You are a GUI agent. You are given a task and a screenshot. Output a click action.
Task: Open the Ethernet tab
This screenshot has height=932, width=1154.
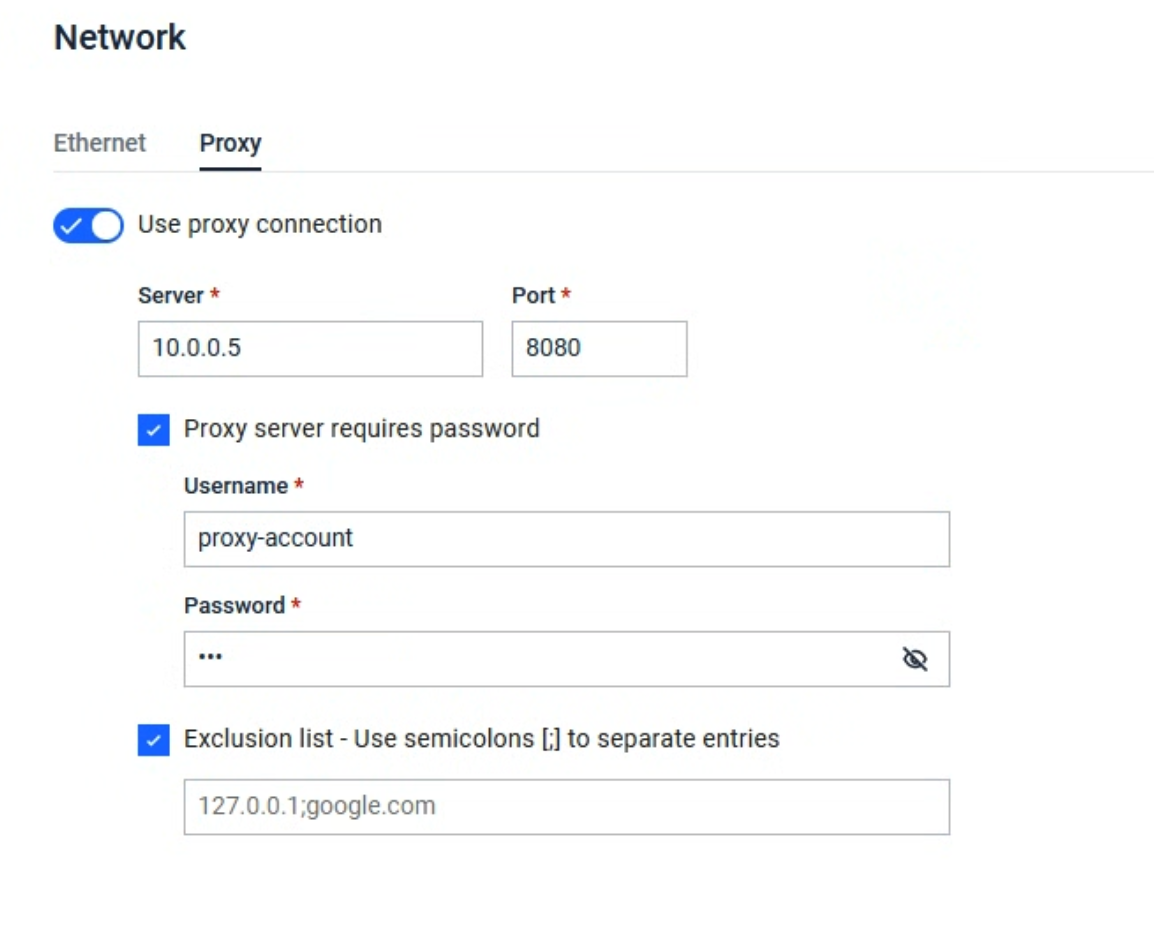tap(99, 143)
